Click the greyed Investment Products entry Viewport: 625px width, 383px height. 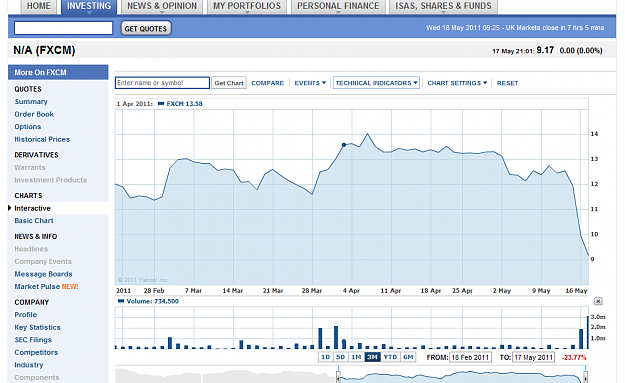(51, 180)
